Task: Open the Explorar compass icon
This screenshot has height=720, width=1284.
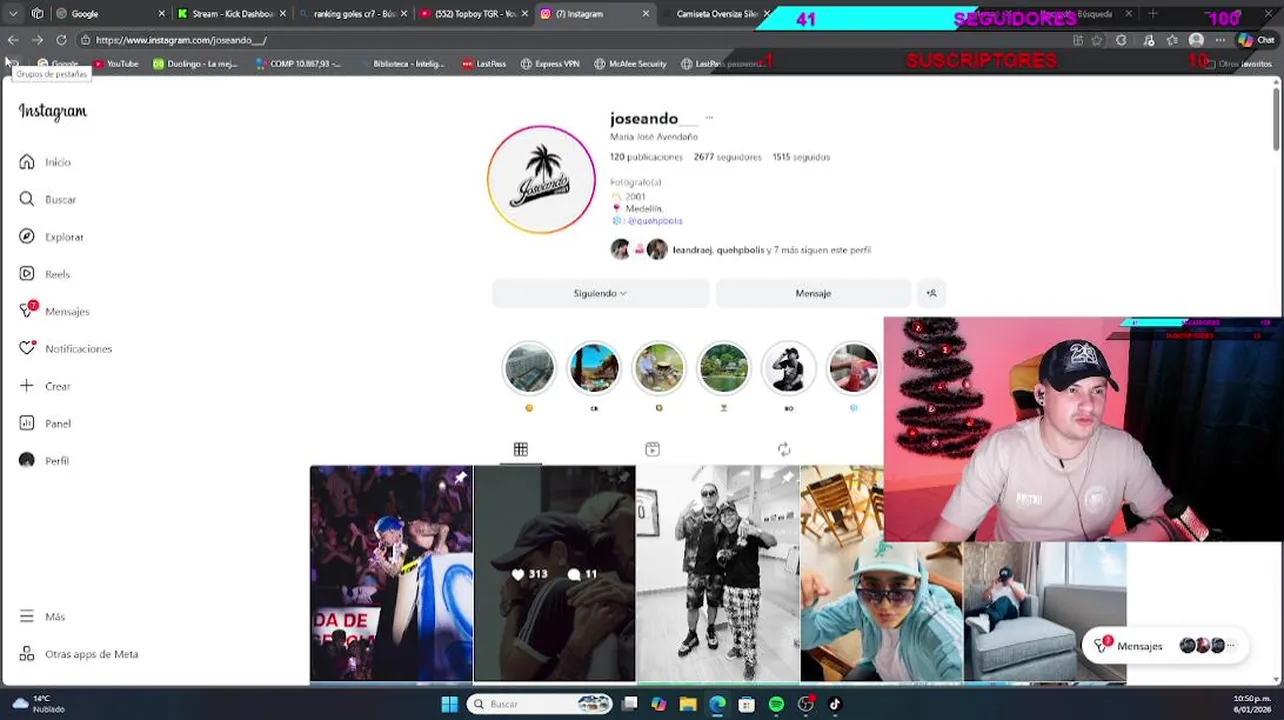Action: [27, 237]
